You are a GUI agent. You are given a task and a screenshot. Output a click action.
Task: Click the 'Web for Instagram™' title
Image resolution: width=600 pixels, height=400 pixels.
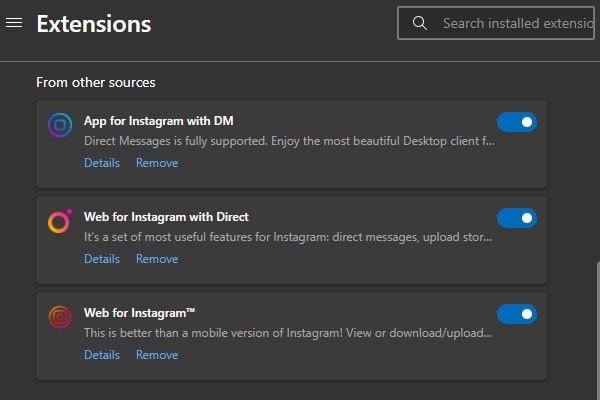(x=139, y=313)
